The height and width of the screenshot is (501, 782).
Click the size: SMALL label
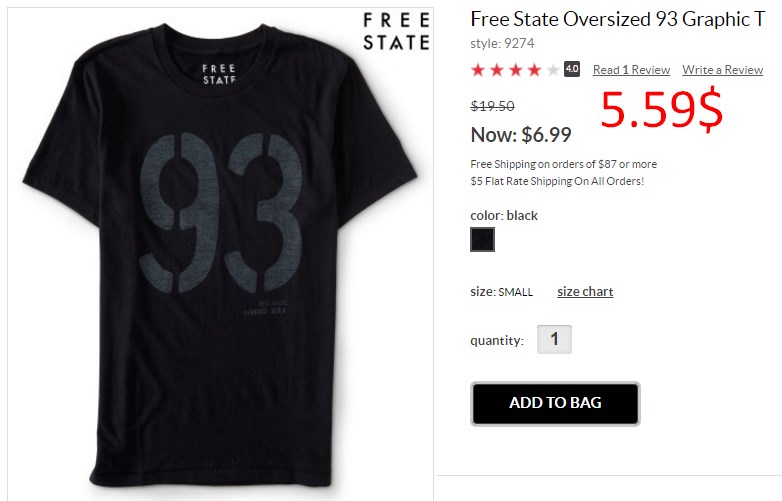(x=501, y=292)
